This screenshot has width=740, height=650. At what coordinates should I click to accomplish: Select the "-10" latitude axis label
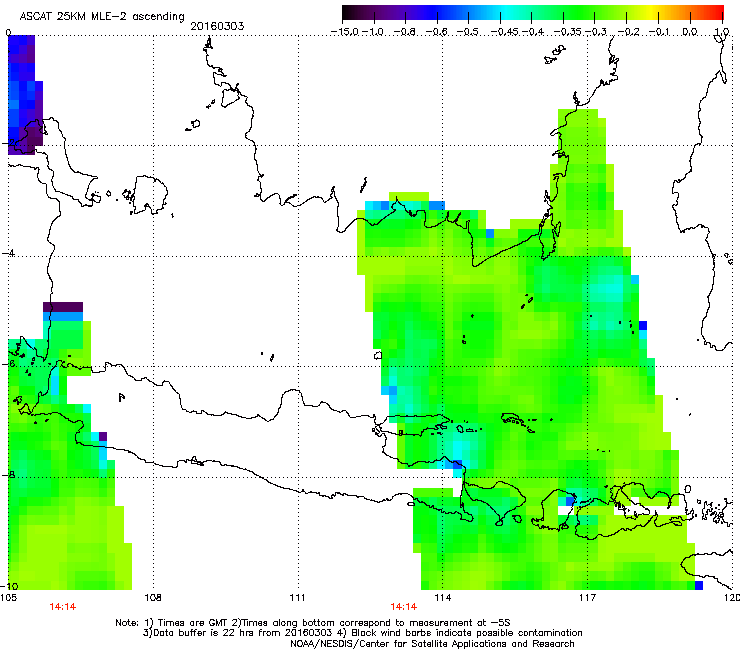tap(9, 586)
